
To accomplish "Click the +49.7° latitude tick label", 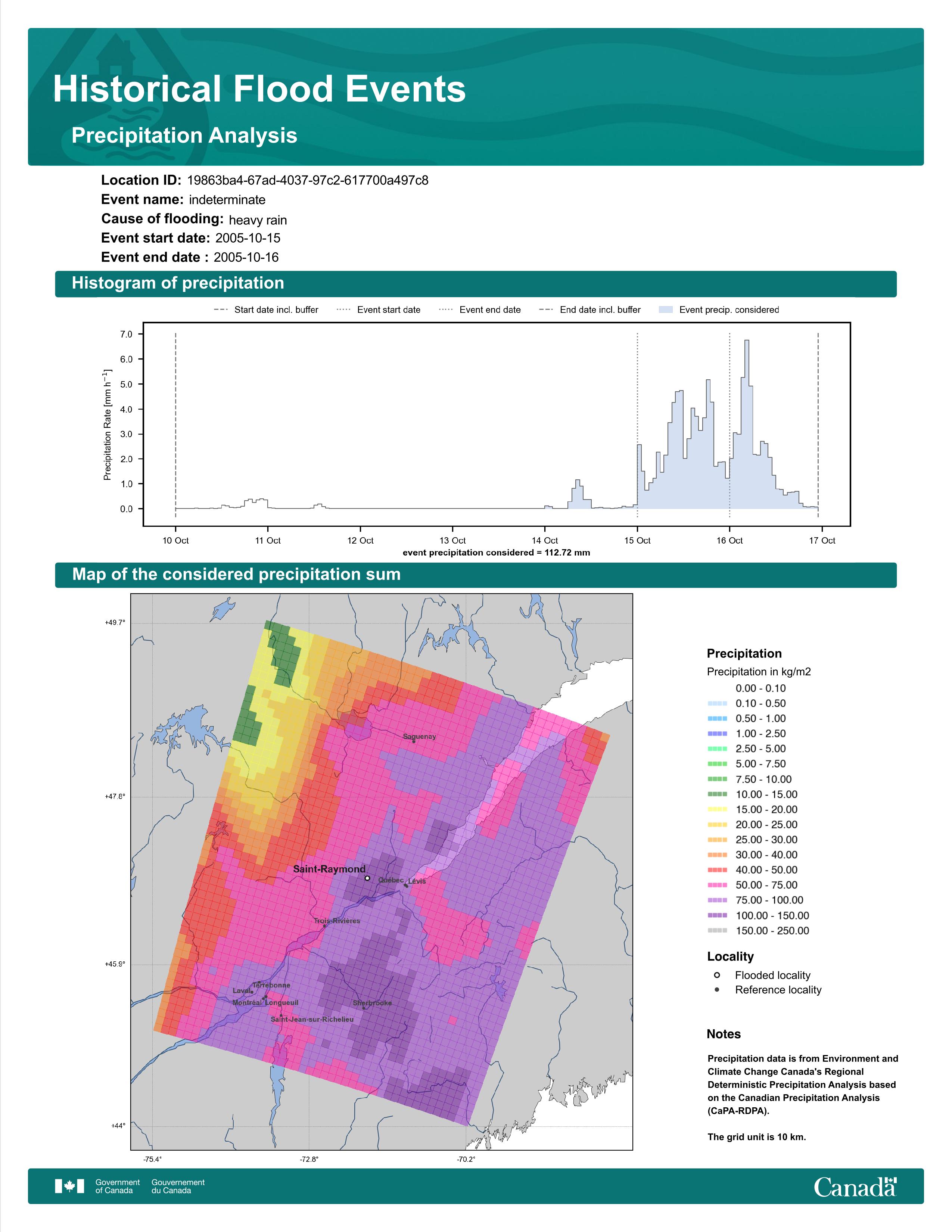I will click(115, 622).
